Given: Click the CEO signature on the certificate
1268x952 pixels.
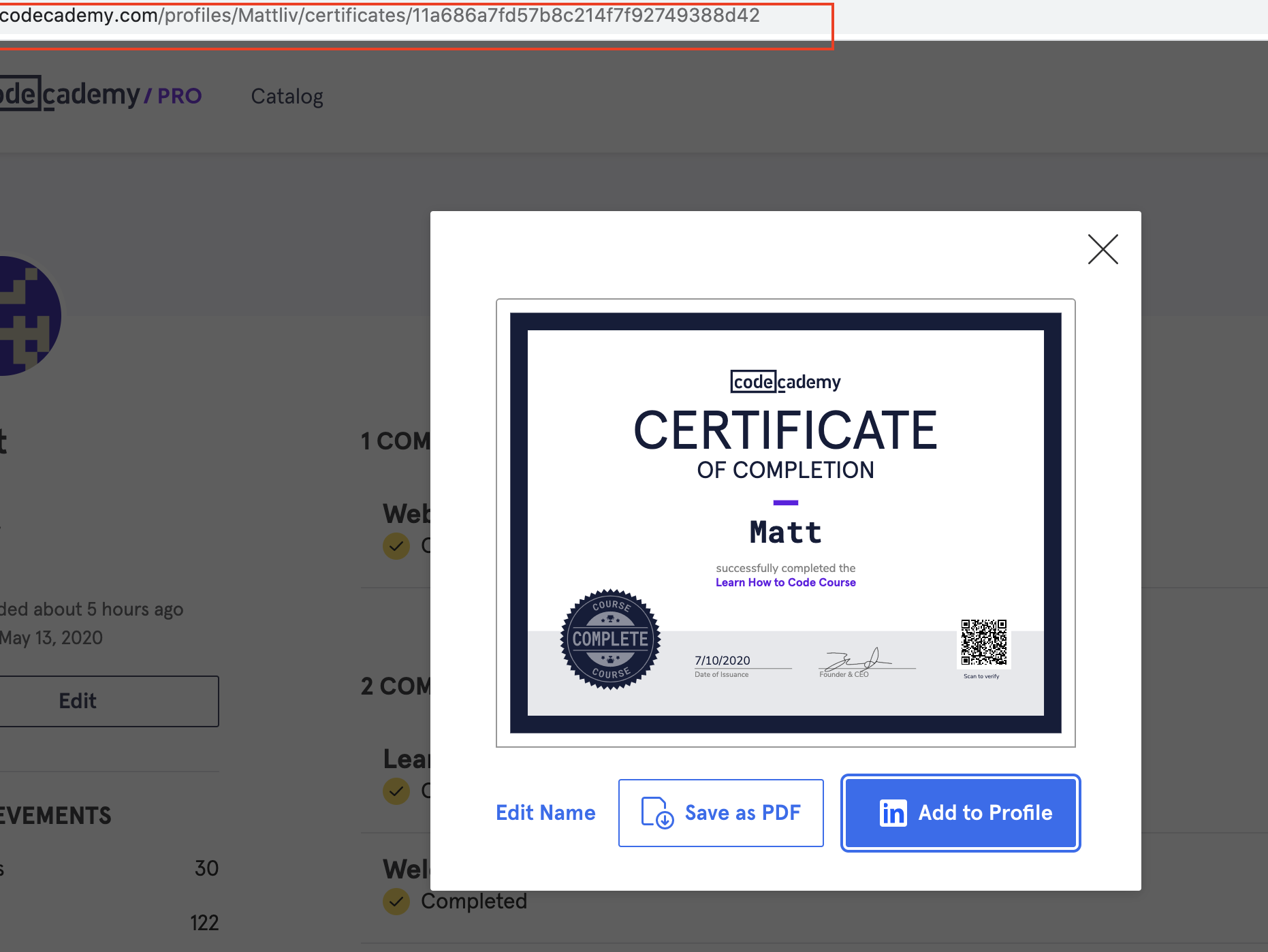Looking at the screenshot, I should pyautogui.click(x=857, y=659).
